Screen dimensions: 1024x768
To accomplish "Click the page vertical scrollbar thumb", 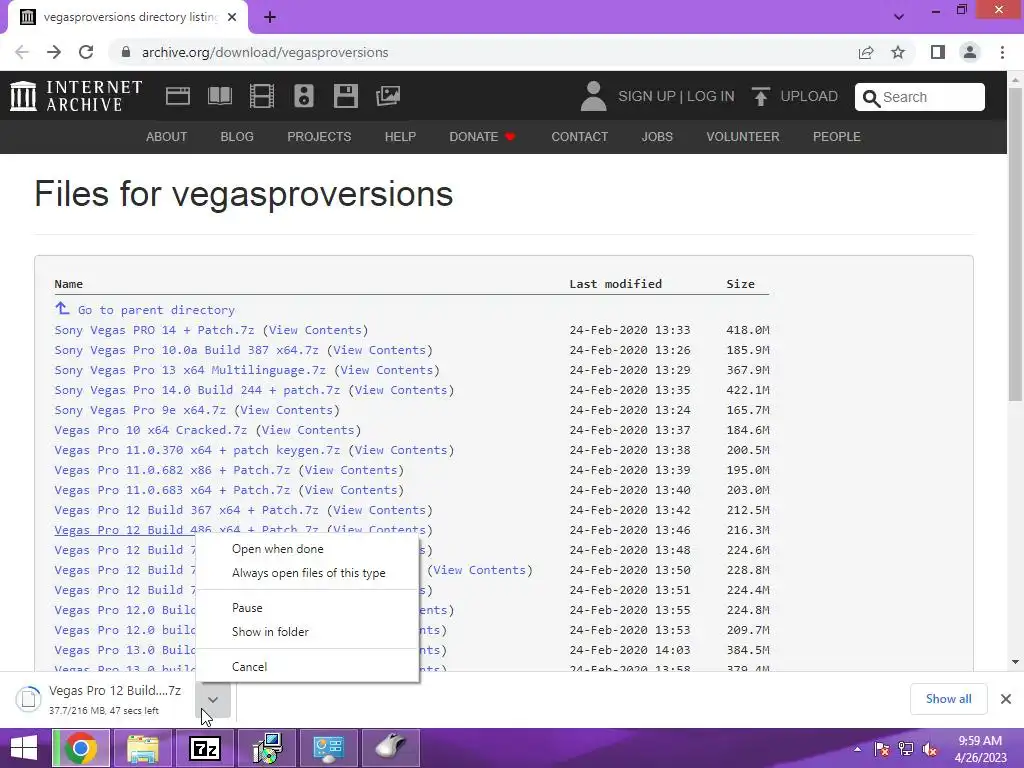I will pos(1015,243).
